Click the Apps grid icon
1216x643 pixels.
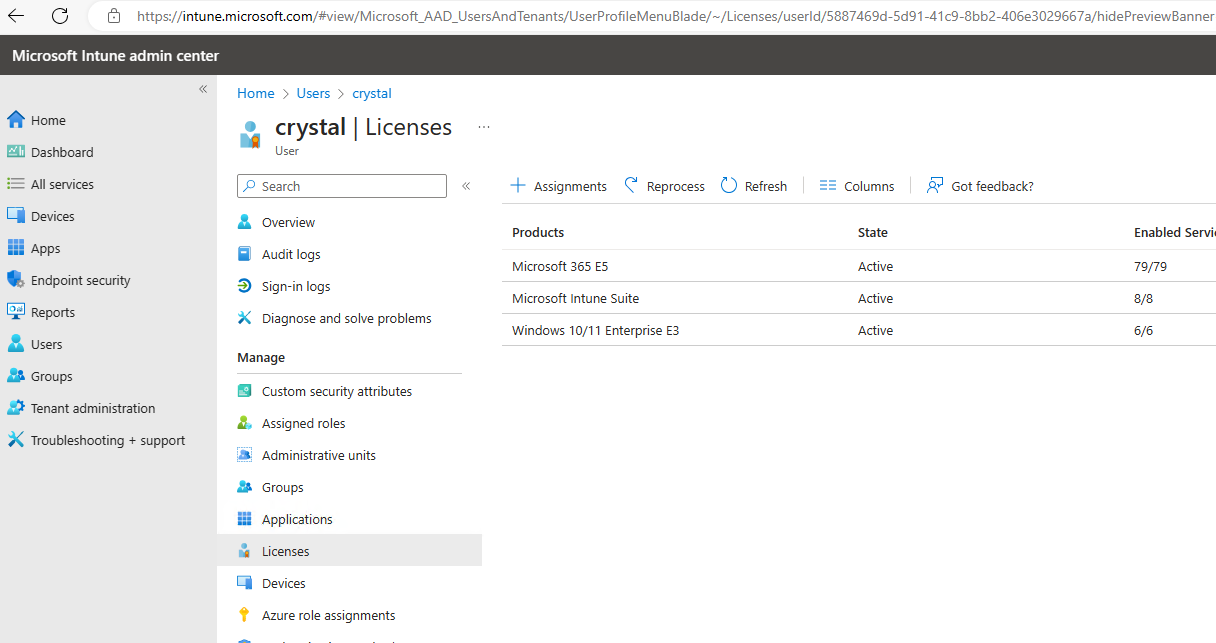coord(15,248)
